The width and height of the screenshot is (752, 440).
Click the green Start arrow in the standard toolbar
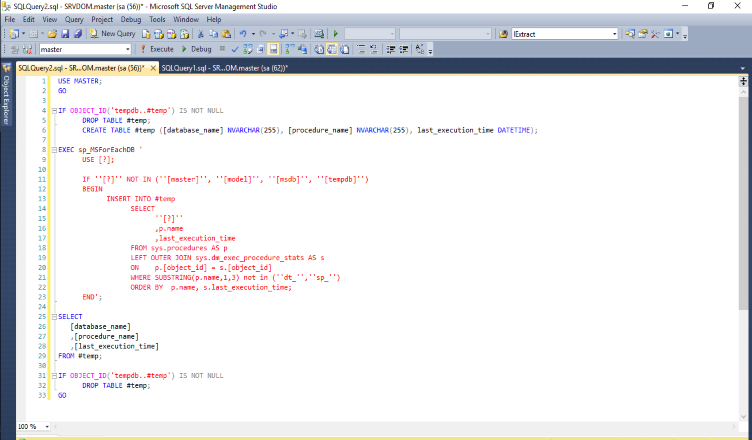pyautogui.click(x=336, y=34)
